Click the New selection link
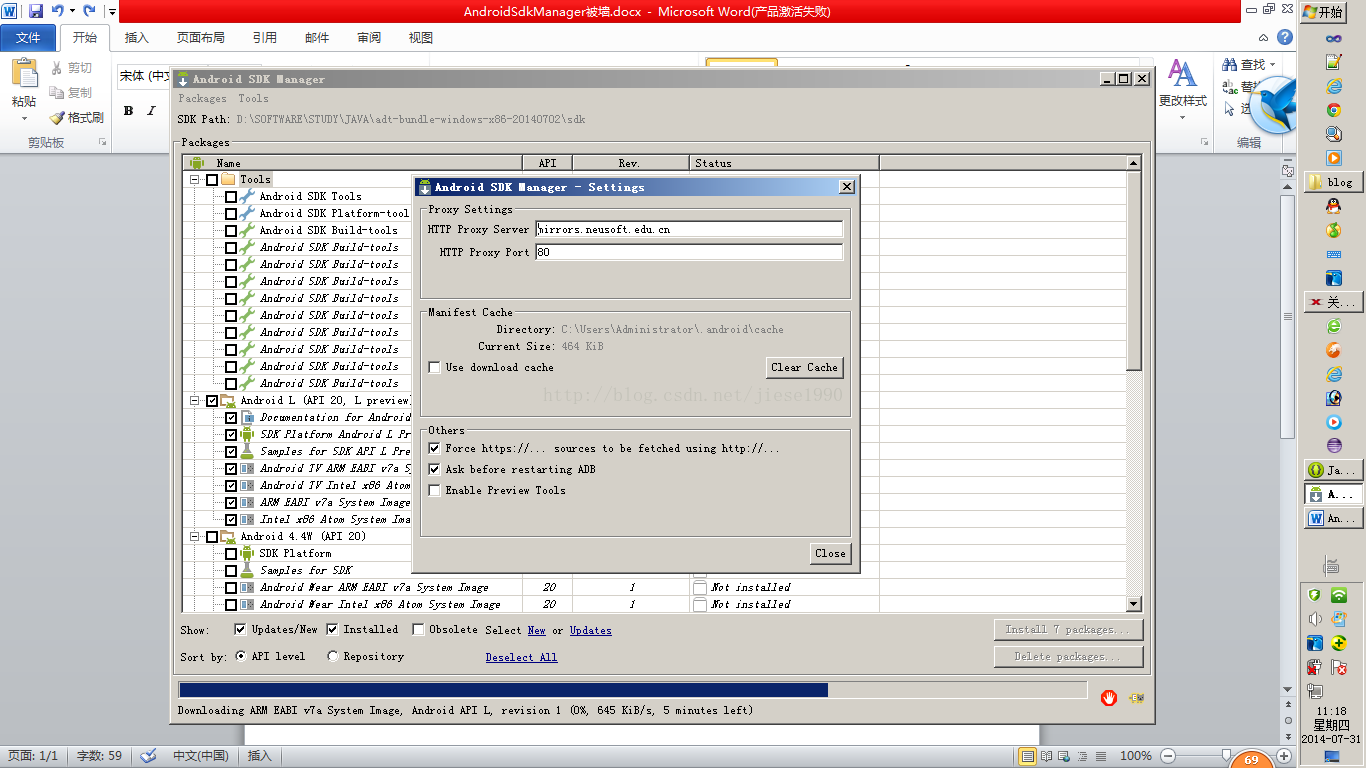 537,631
